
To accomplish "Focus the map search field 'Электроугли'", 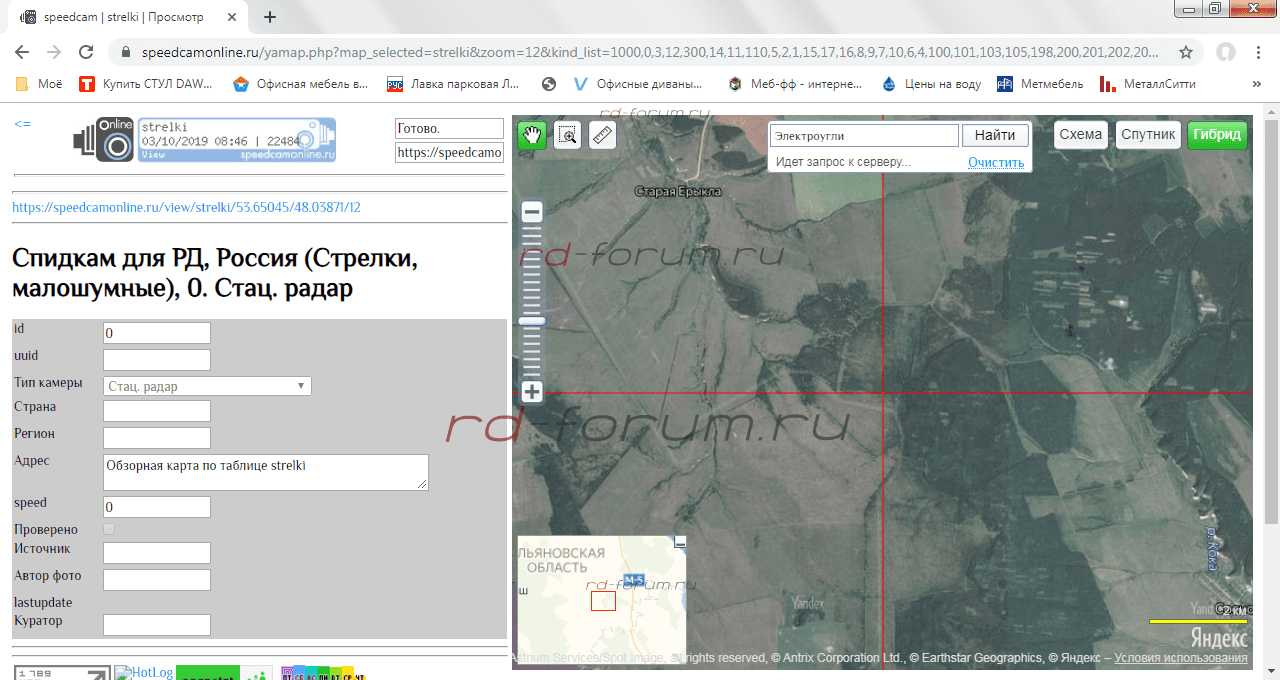I will coord(864,135).
